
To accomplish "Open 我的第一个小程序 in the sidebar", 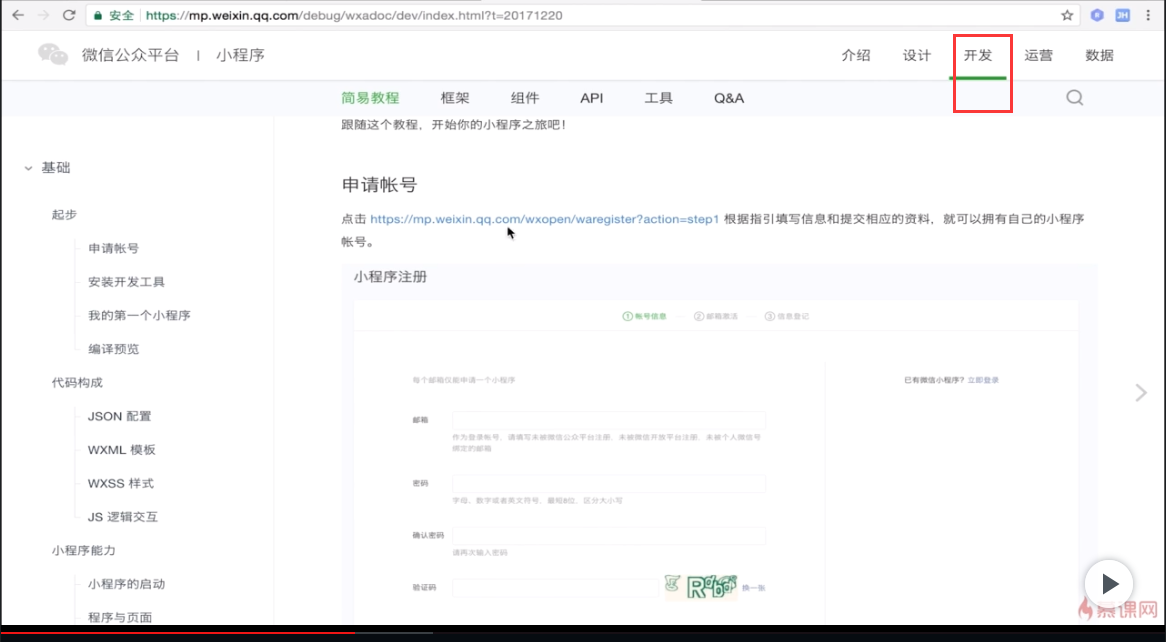I will coord(139,315).
